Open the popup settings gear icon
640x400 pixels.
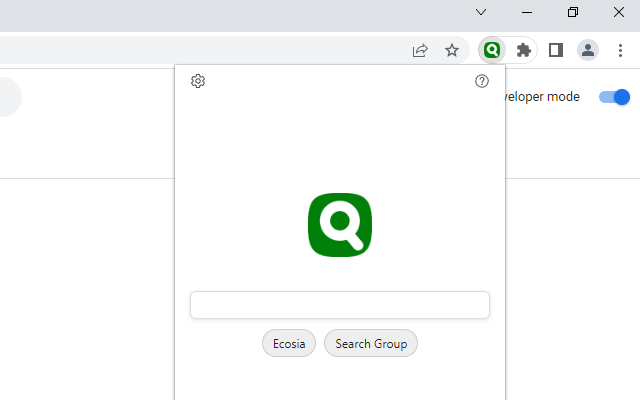tap(198, 81)
